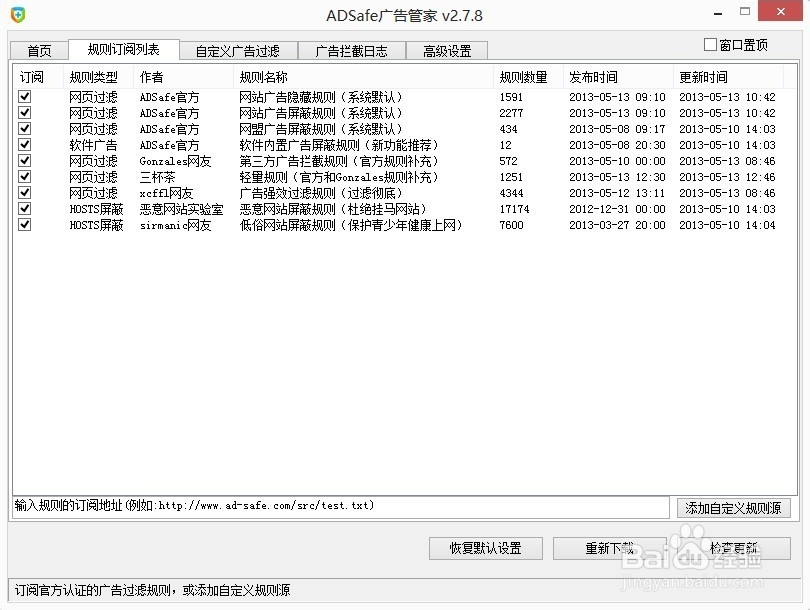Click publish time 2013-05-12 13:11

click(617, 193)
